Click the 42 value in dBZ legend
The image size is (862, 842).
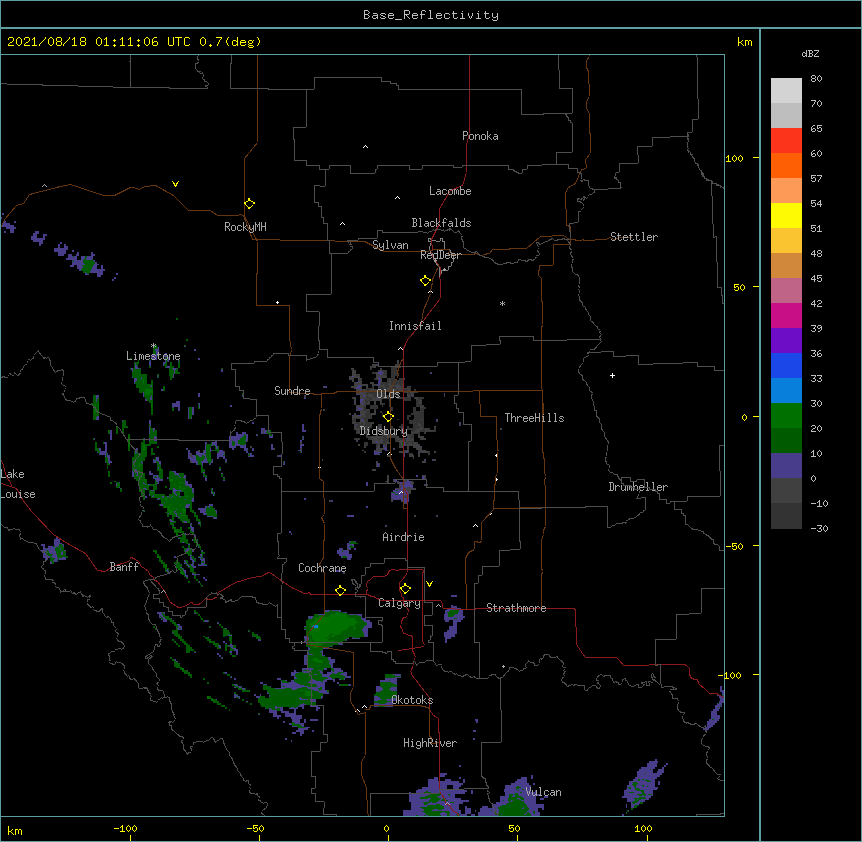point(816,303)
